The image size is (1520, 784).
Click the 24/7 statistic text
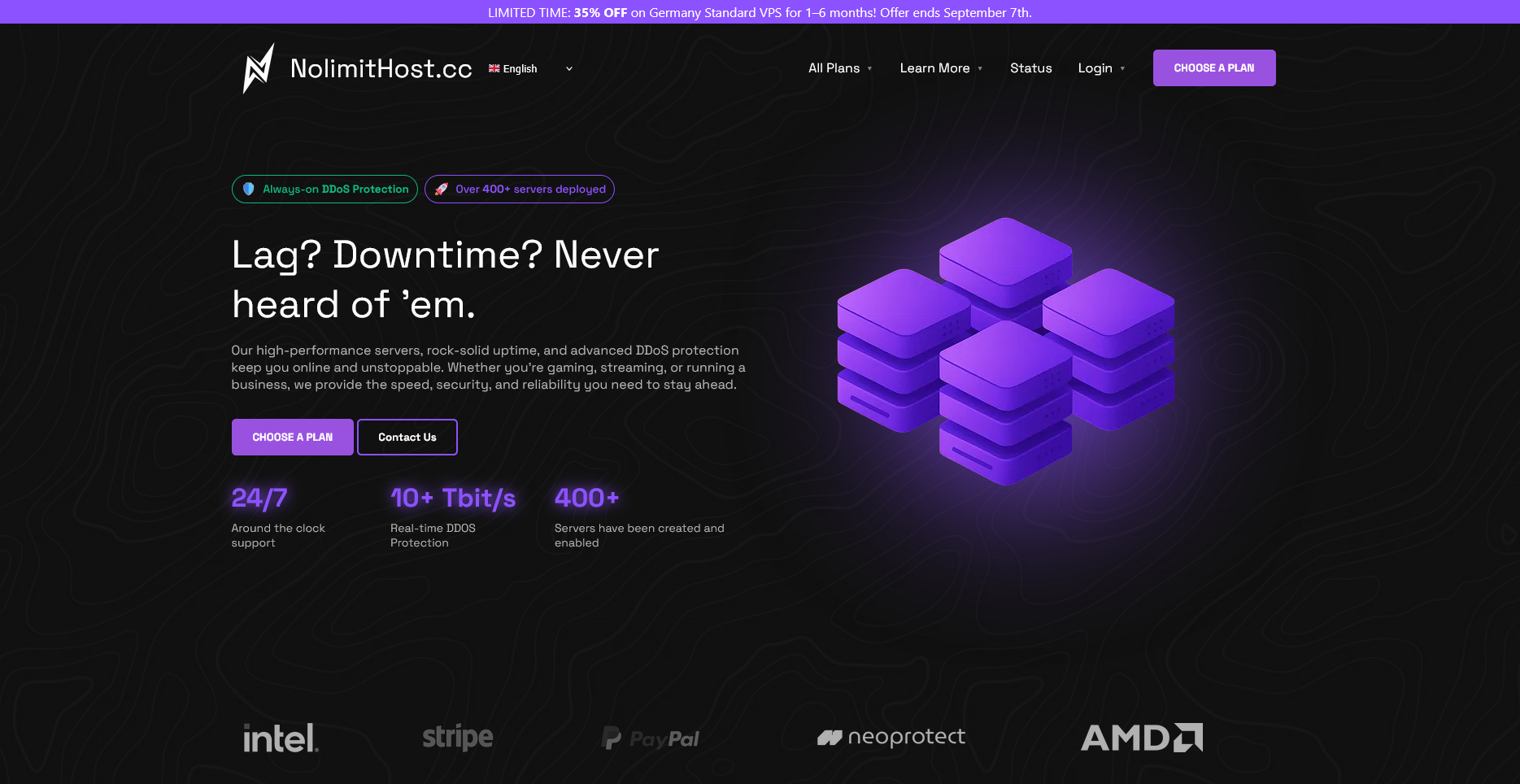259,498
